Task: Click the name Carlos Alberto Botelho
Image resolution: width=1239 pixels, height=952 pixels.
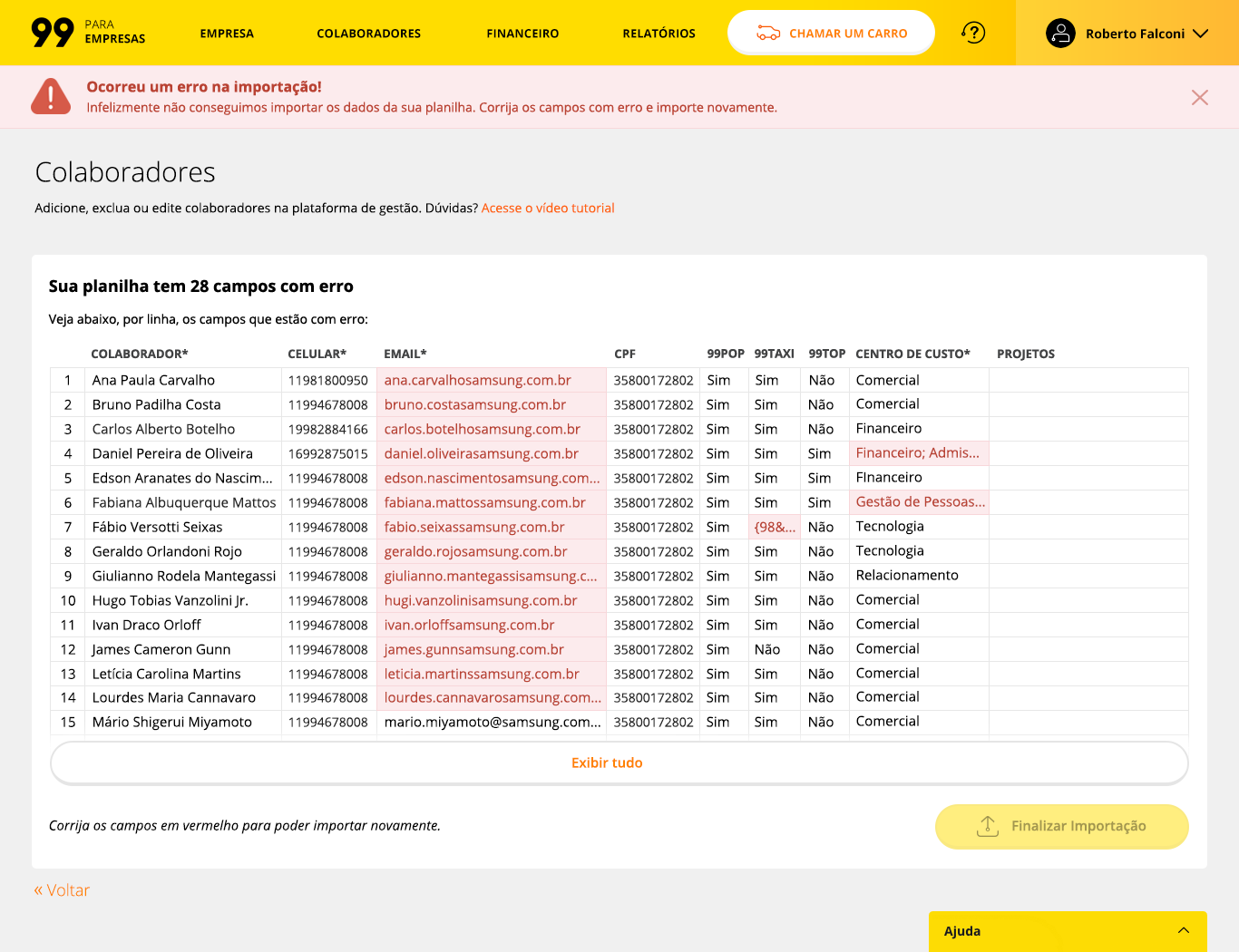Action: [164, 429]
